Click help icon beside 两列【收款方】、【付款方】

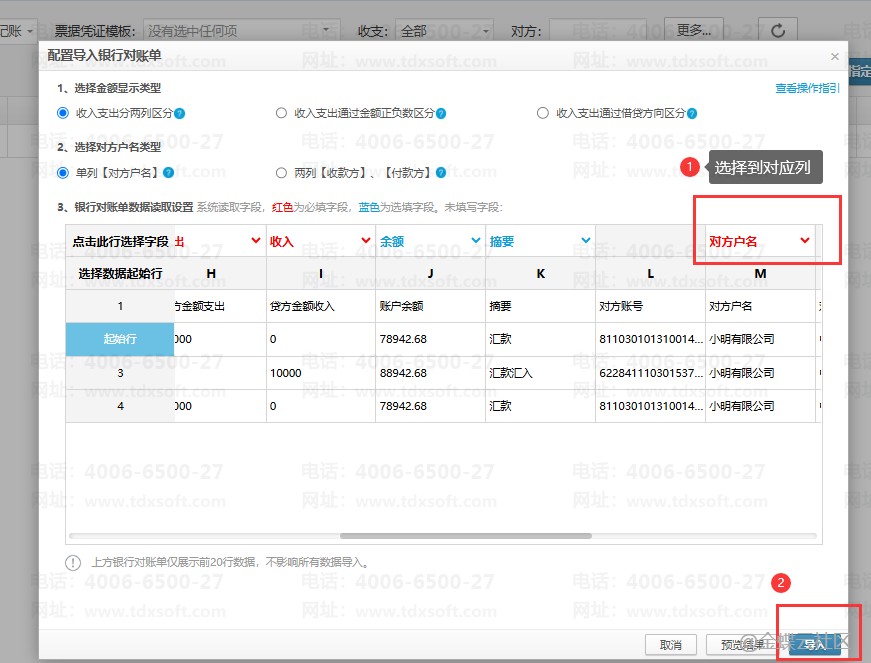(439, 173)
